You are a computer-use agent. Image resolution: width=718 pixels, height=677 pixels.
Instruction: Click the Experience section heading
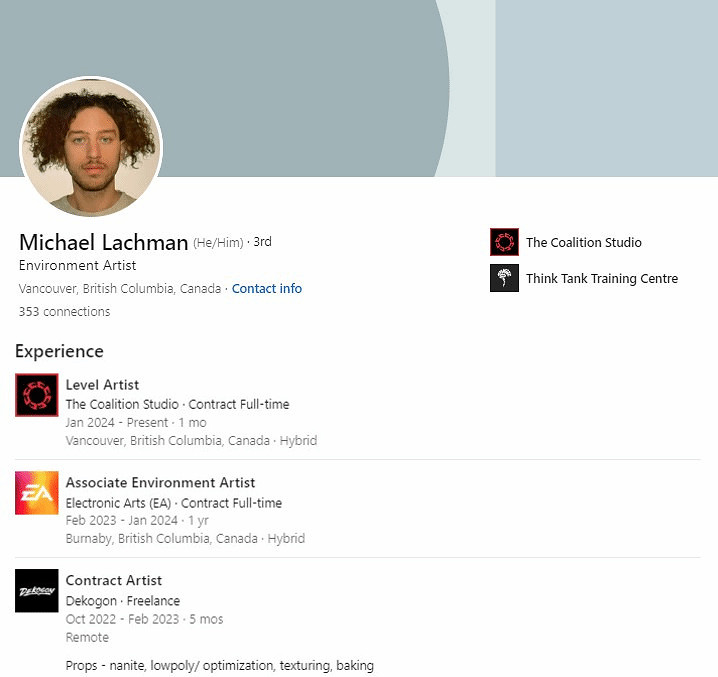pyautogui.click(x=59, y=351)
